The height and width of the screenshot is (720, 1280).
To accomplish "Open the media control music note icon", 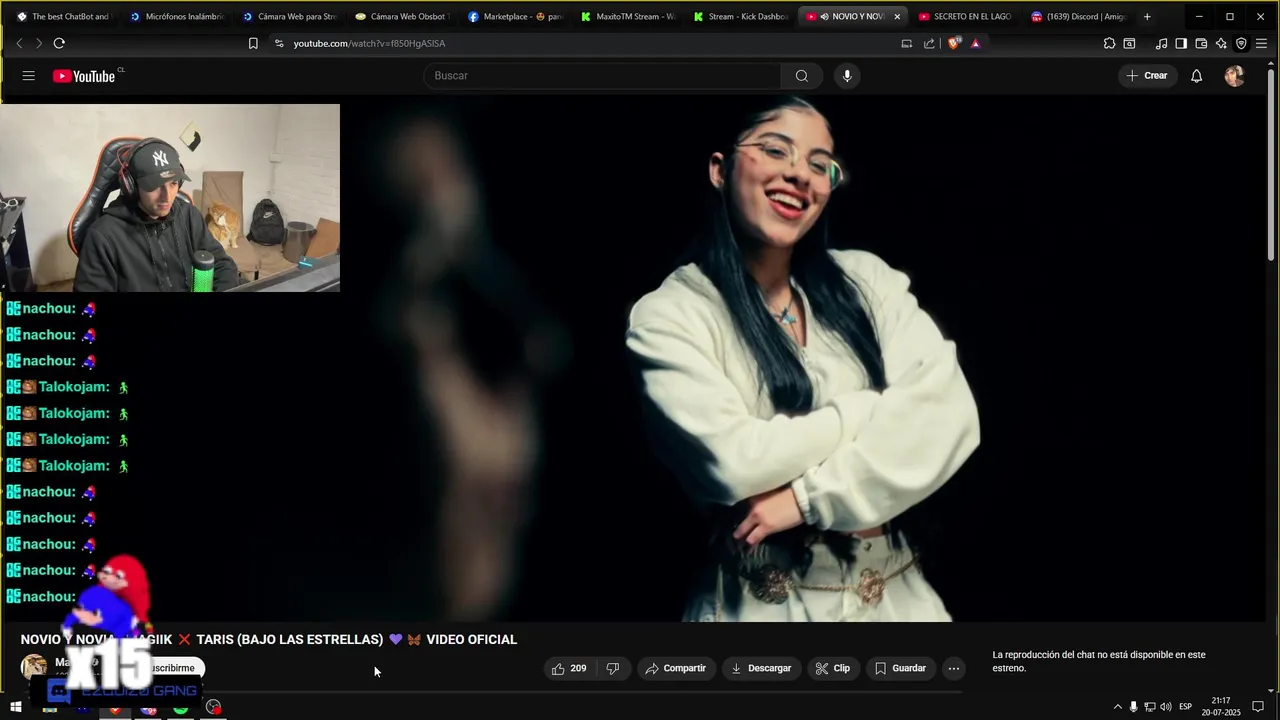I will [1161, 43].
